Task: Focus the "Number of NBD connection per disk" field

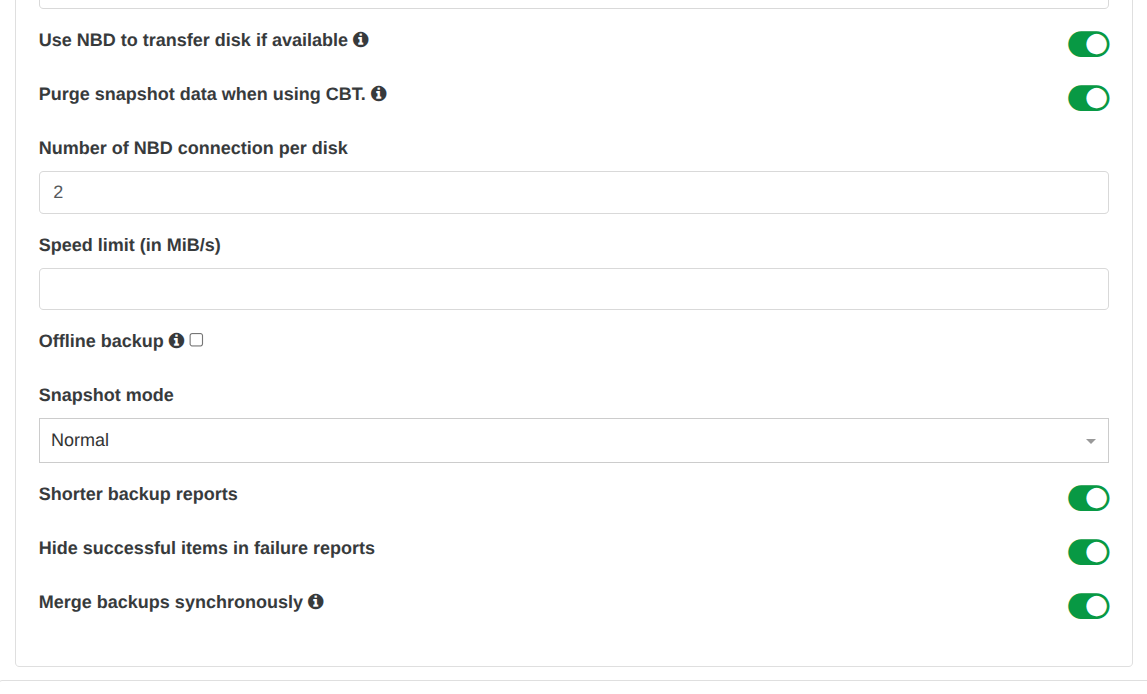Action: [573, 192]
